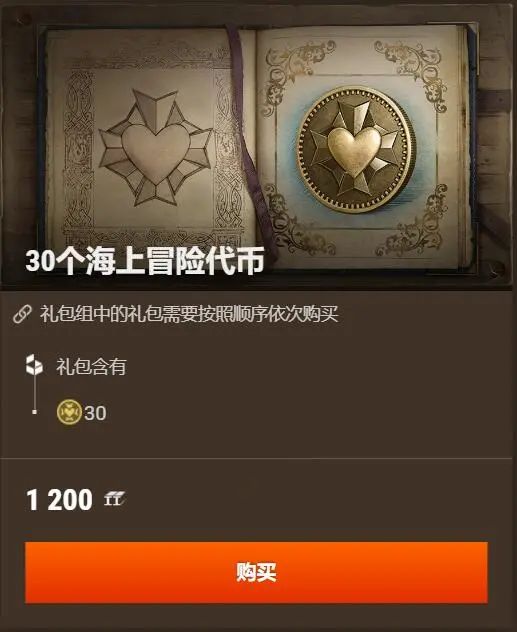Click the Celtic knot border on the left page

coord(153,153)
